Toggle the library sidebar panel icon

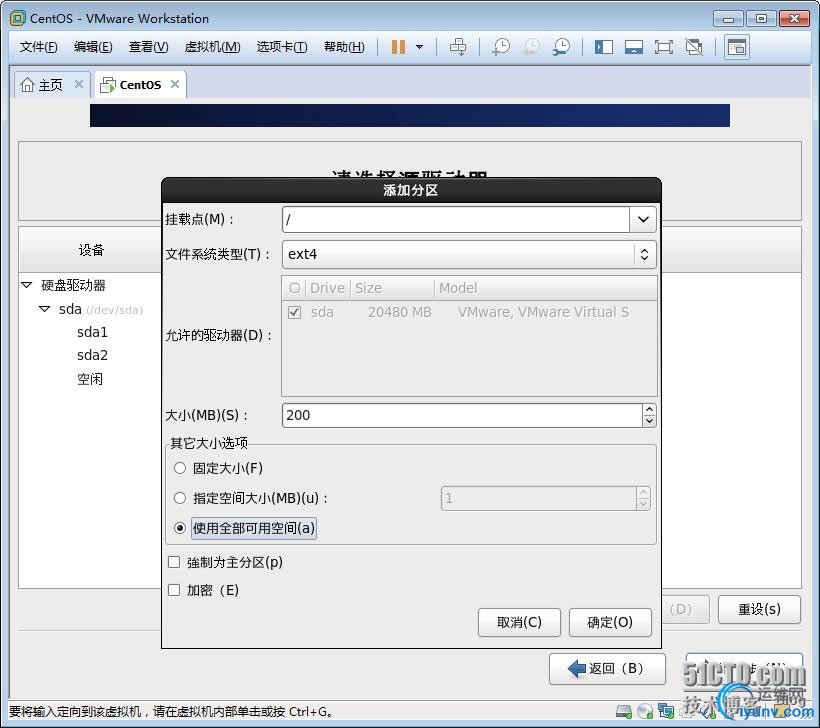603,47
